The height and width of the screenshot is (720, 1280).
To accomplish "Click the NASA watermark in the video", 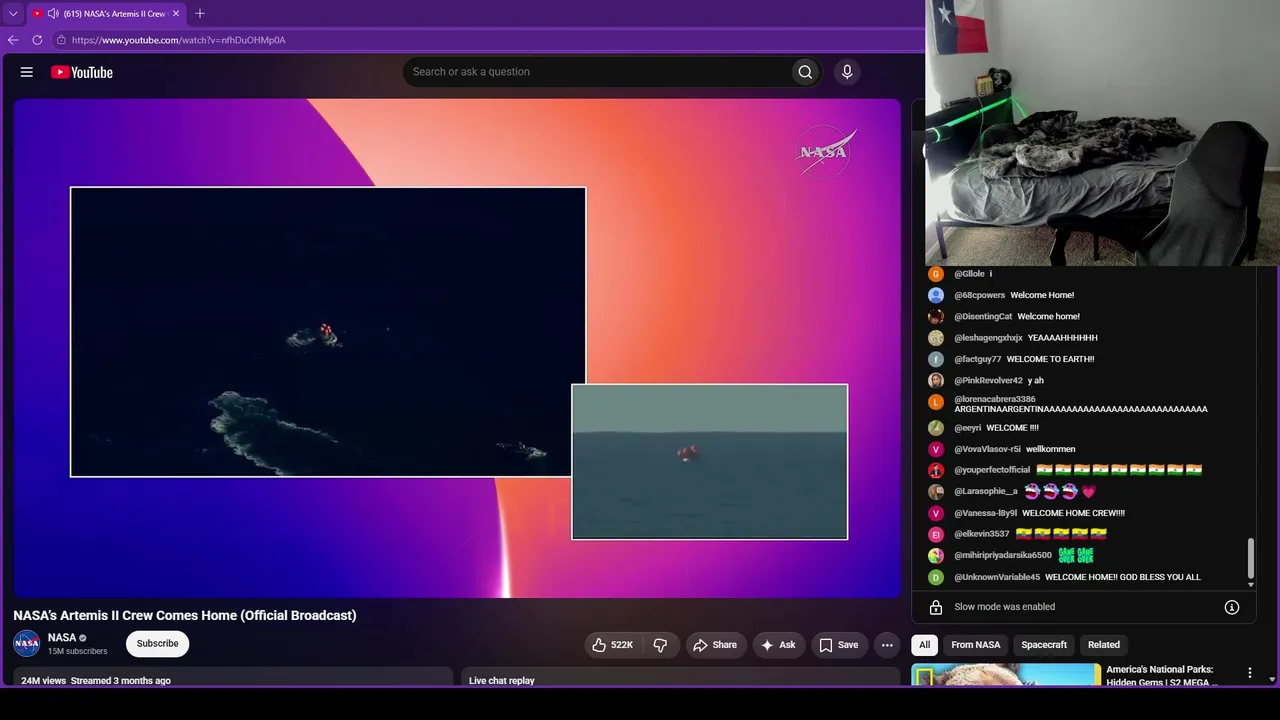I will (x=826, y=152).
